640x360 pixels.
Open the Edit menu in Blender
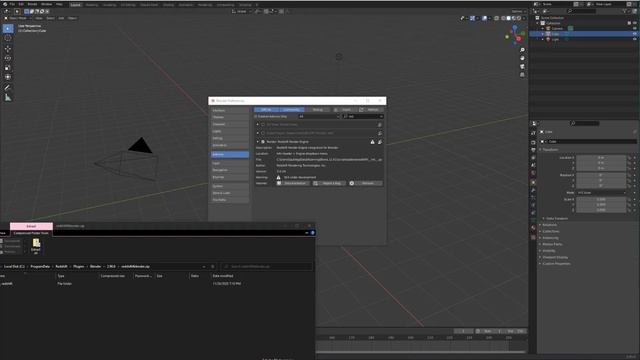coord(21,4)
